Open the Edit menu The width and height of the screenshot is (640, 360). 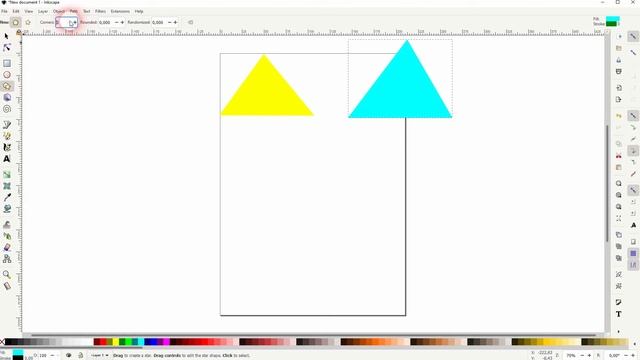tap(16, 11)
